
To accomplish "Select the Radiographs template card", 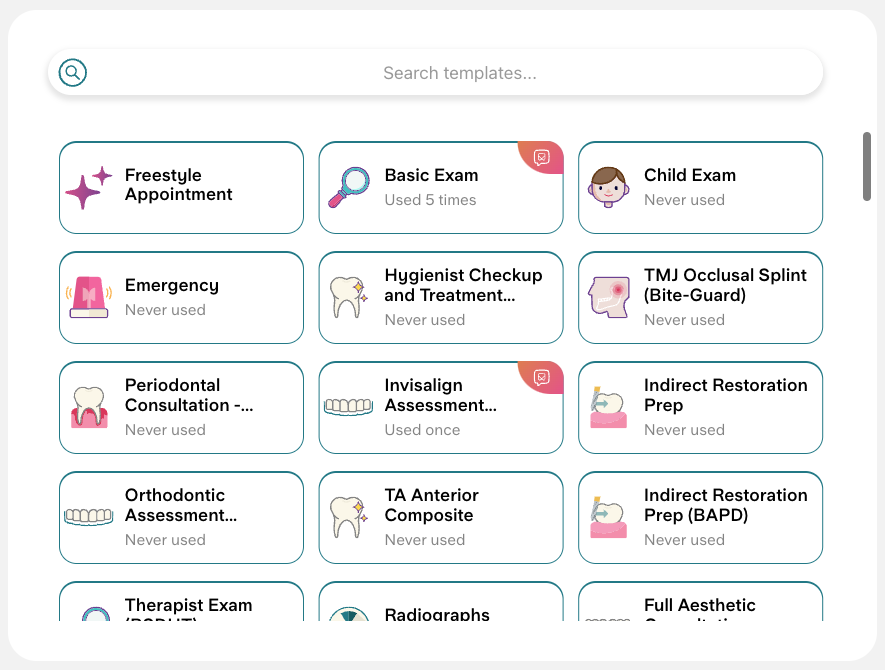I will [x=441, y=602].
